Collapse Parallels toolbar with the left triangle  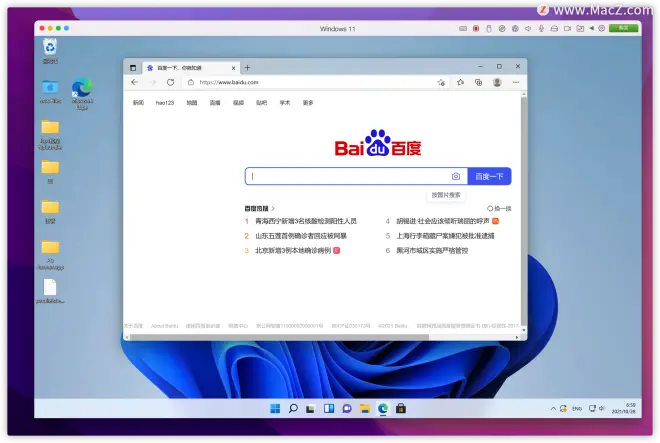click(x=591, y=28)
